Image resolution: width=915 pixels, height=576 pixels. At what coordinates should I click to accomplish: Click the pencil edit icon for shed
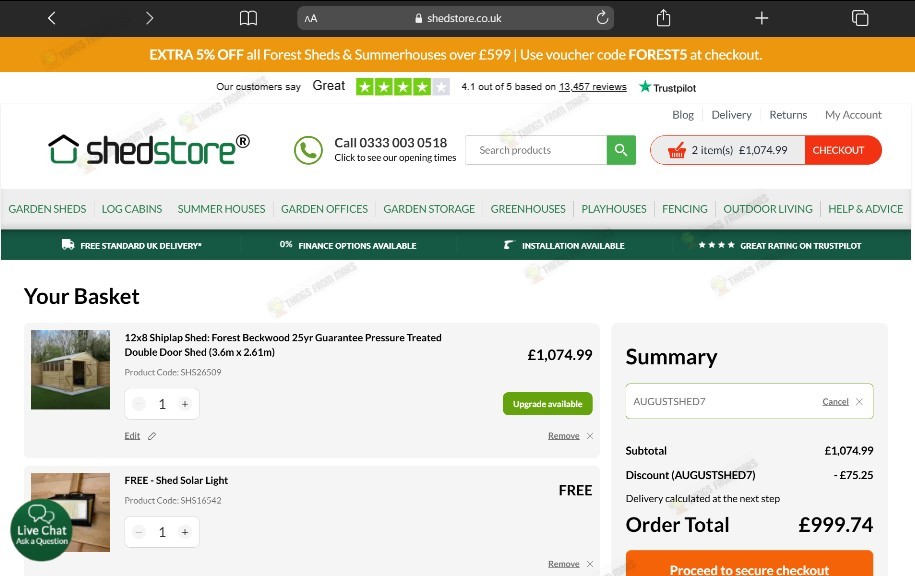[x=152, y=436]
